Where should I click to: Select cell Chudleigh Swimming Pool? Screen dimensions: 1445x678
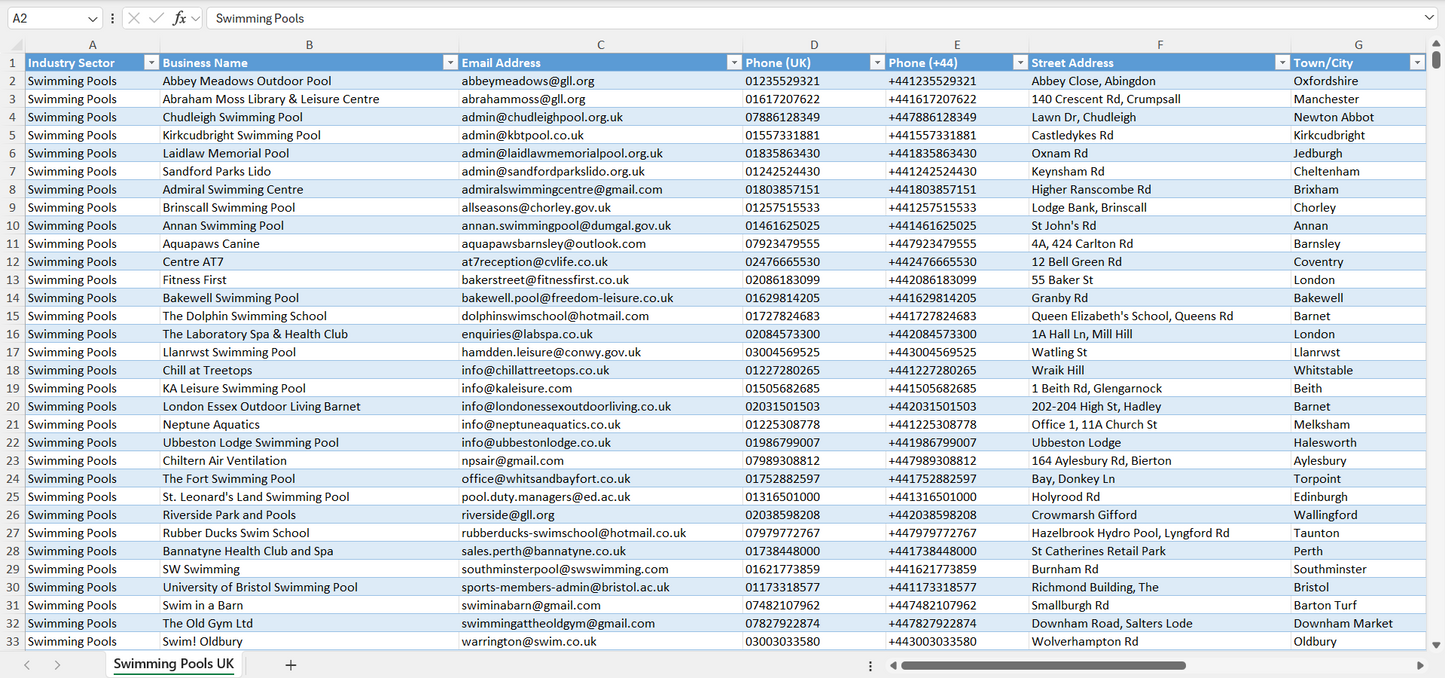pos(309,117)
